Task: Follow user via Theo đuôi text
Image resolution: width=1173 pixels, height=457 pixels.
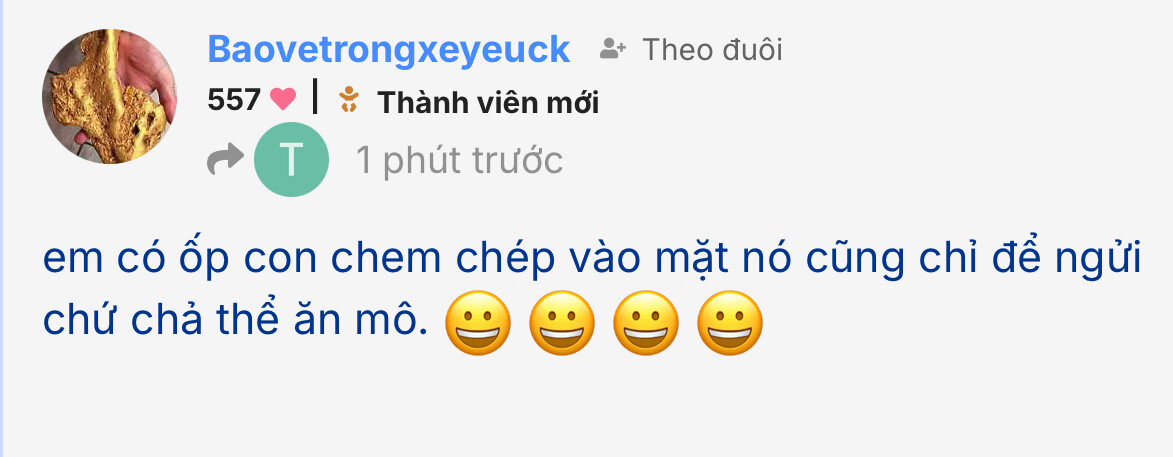Action: (x=712, y=50)
